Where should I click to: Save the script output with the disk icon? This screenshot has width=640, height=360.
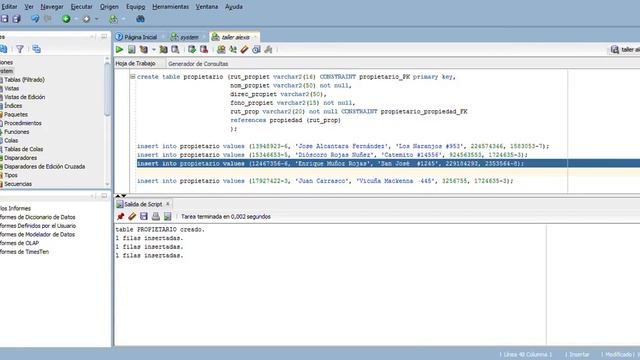(x=144, y=216)
